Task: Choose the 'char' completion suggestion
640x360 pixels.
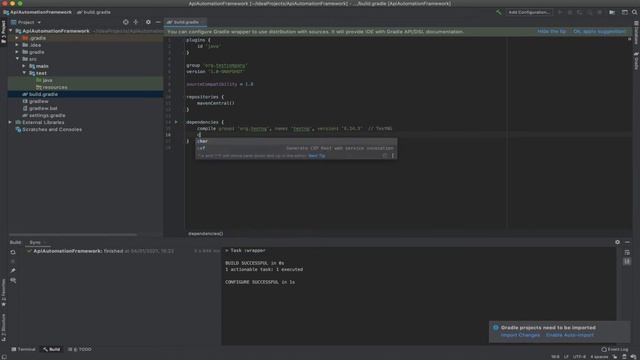Action: (x=296, y=141)
